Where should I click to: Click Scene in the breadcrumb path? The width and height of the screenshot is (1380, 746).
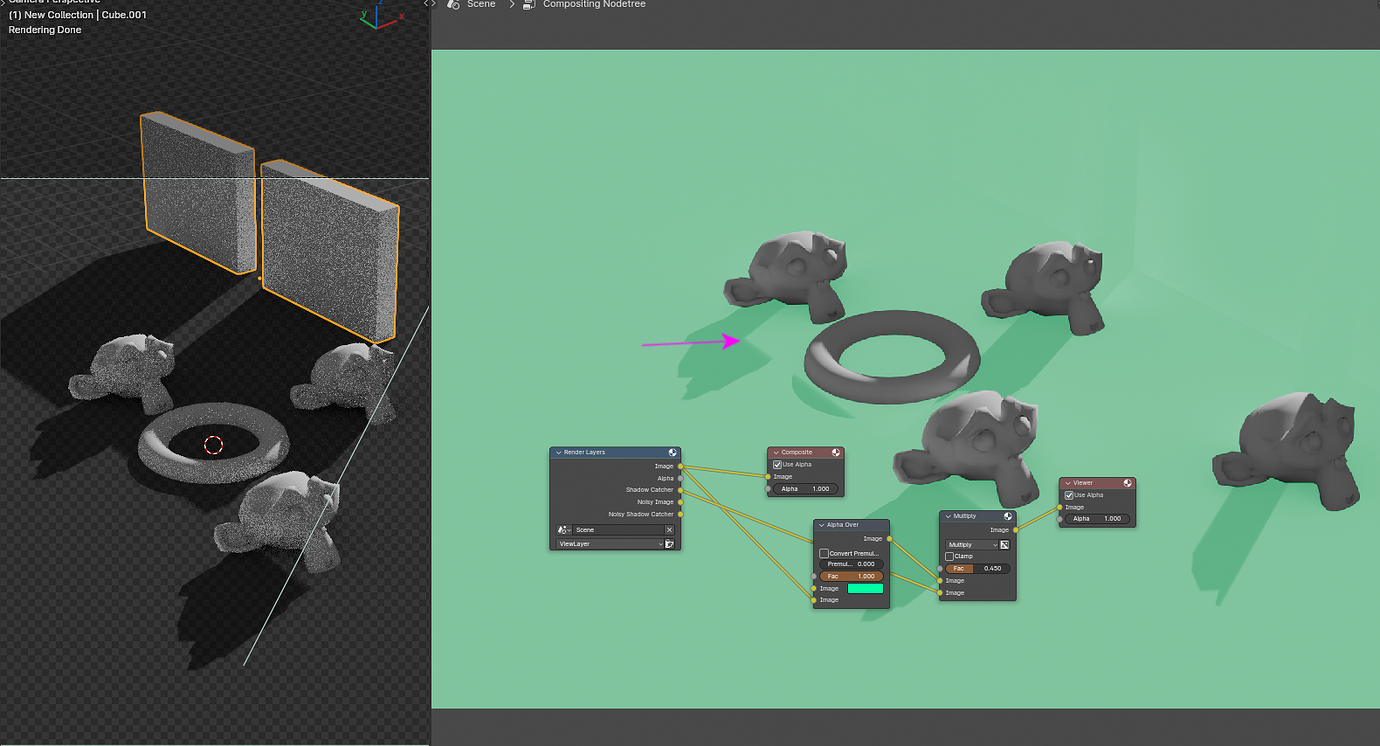pos(481,5)
